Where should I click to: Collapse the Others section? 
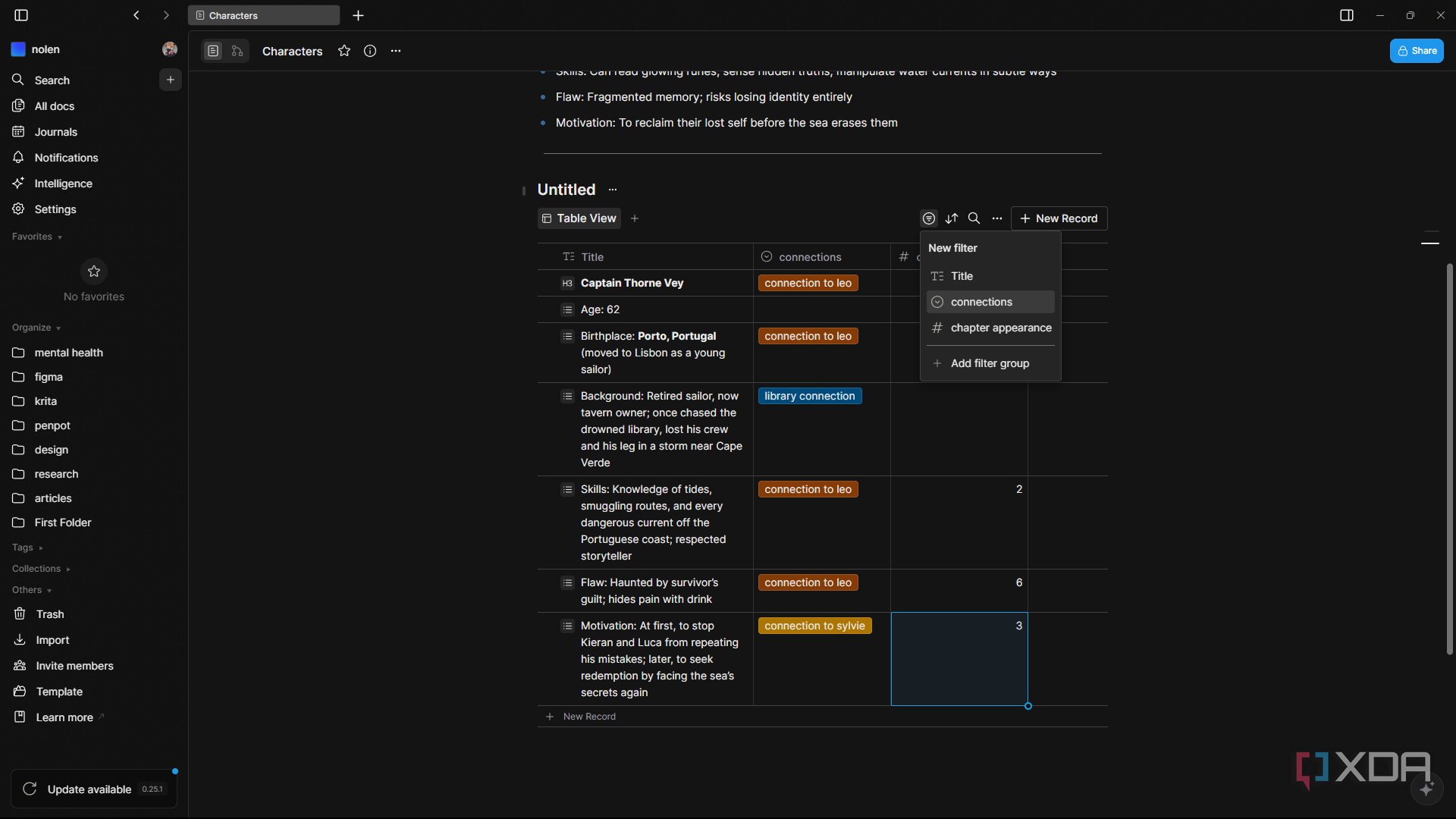pos(32,590)
